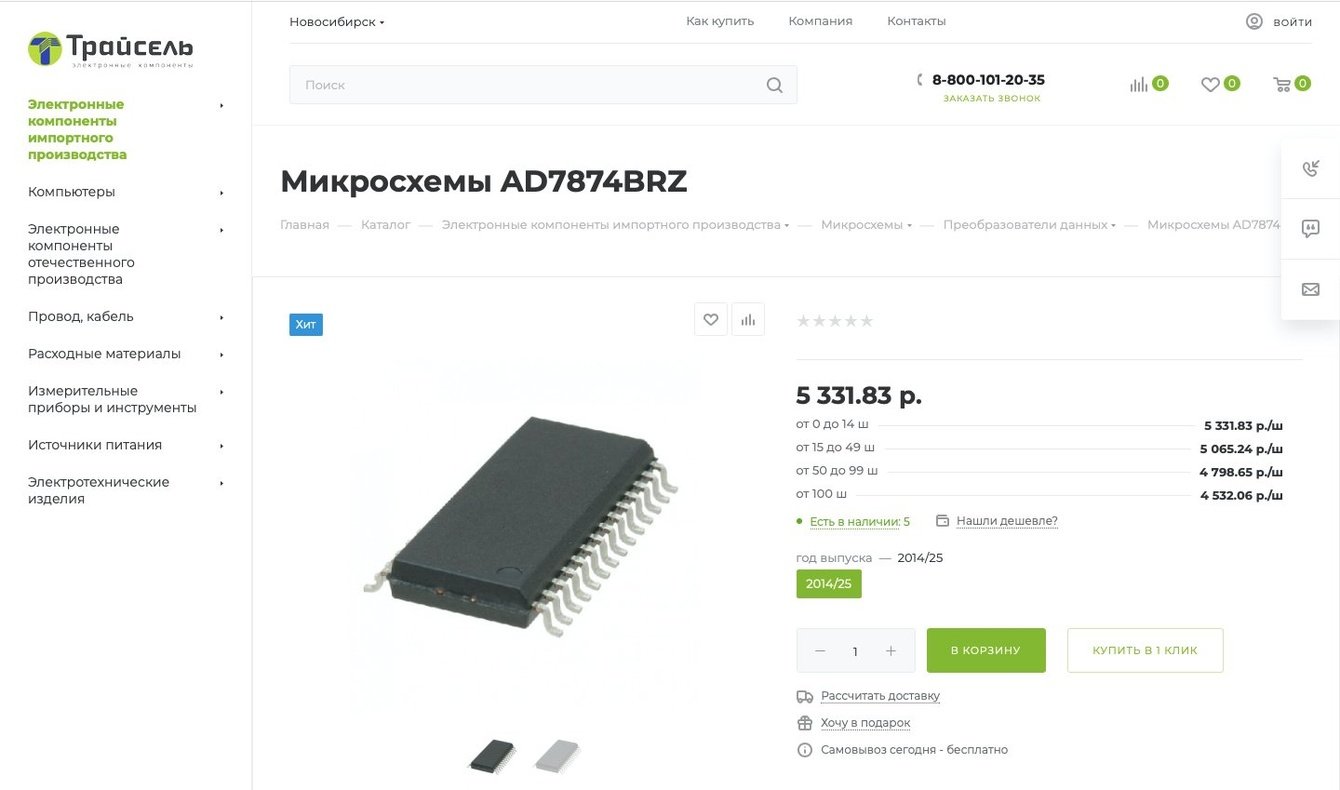Viewport: 1340px width, 790px height.
Task: Decrease quantity with minus button
Action: [820, 651]
